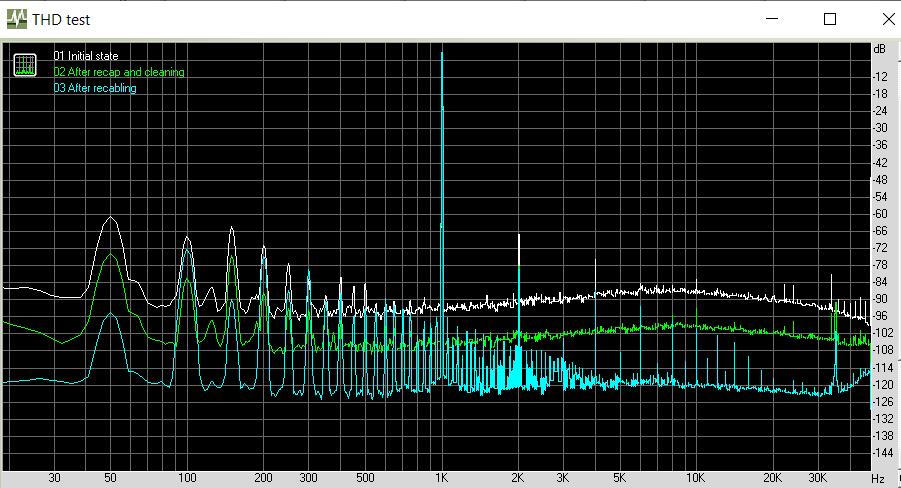Select the '02 After recap and cleaning' legend entry
The height and width of the screenshot is (488, 901).
(x=119, y=72)
